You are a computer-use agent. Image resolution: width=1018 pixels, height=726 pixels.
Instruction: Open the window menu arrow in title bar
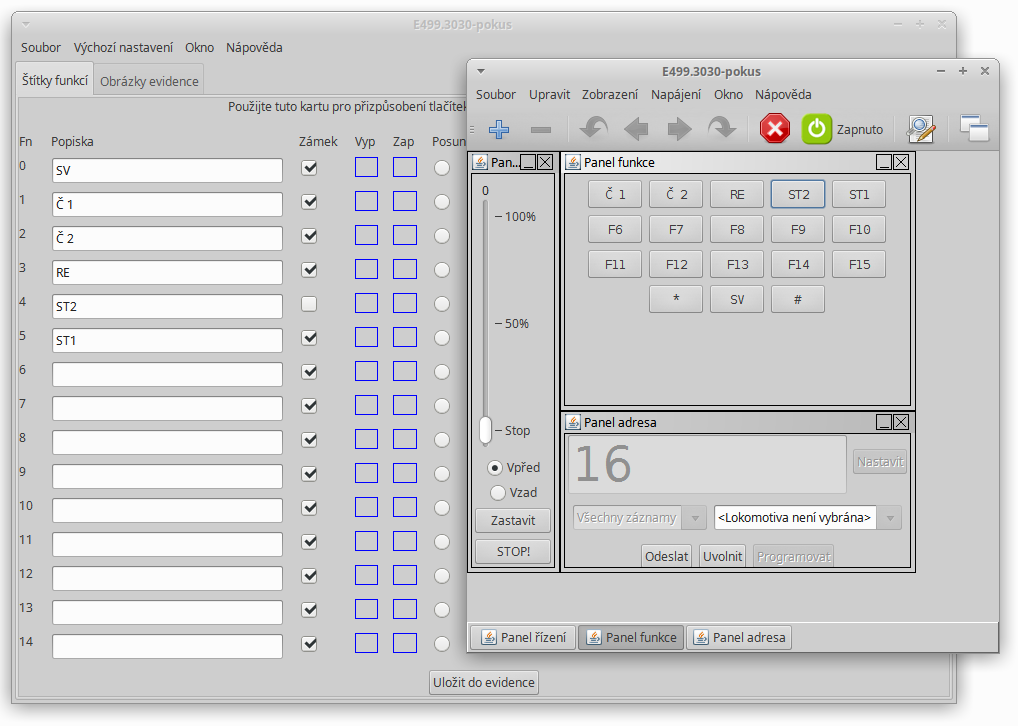tap(481, 71)
